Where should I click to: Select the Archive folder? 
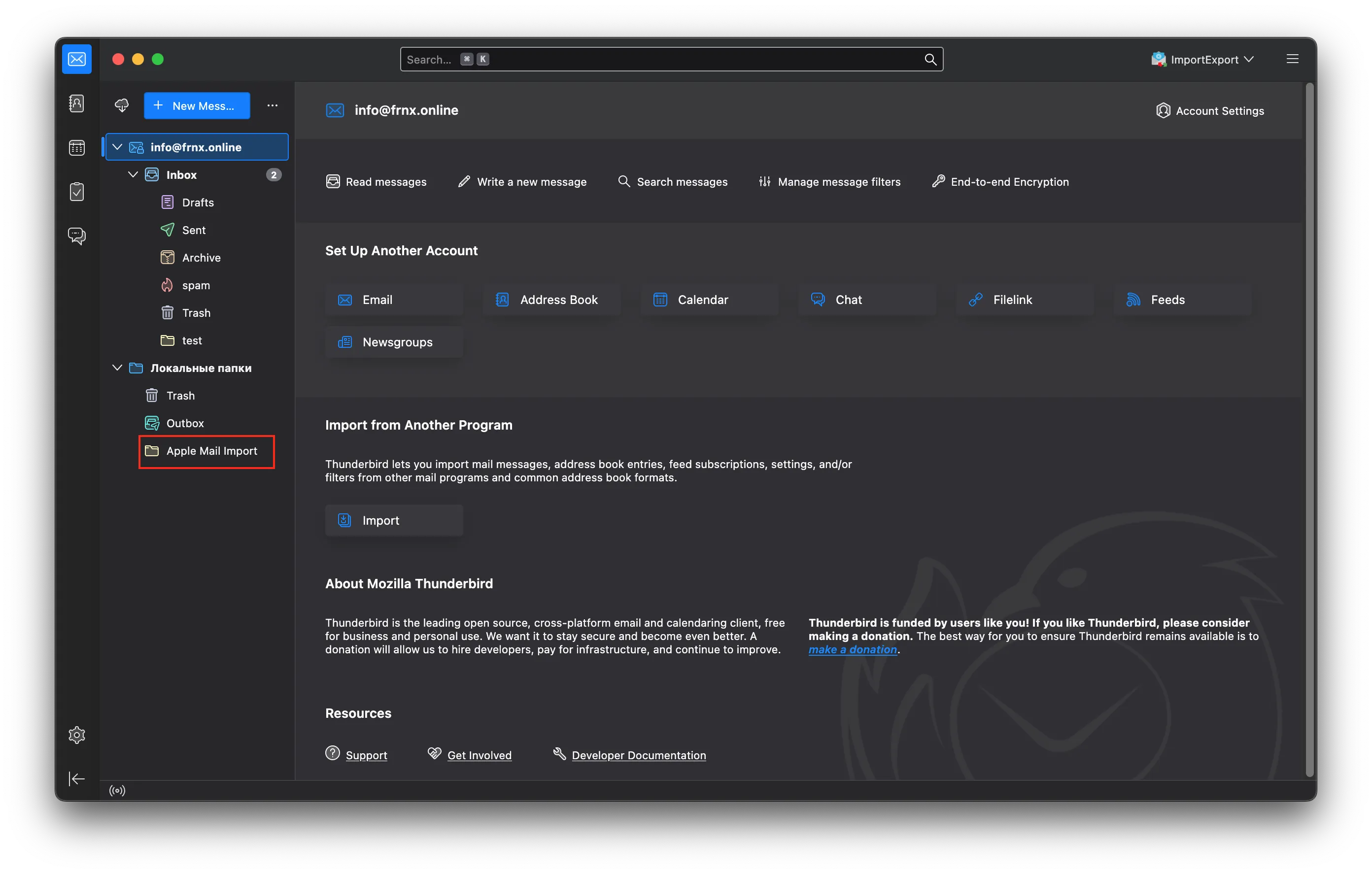[x=197, y=258]
